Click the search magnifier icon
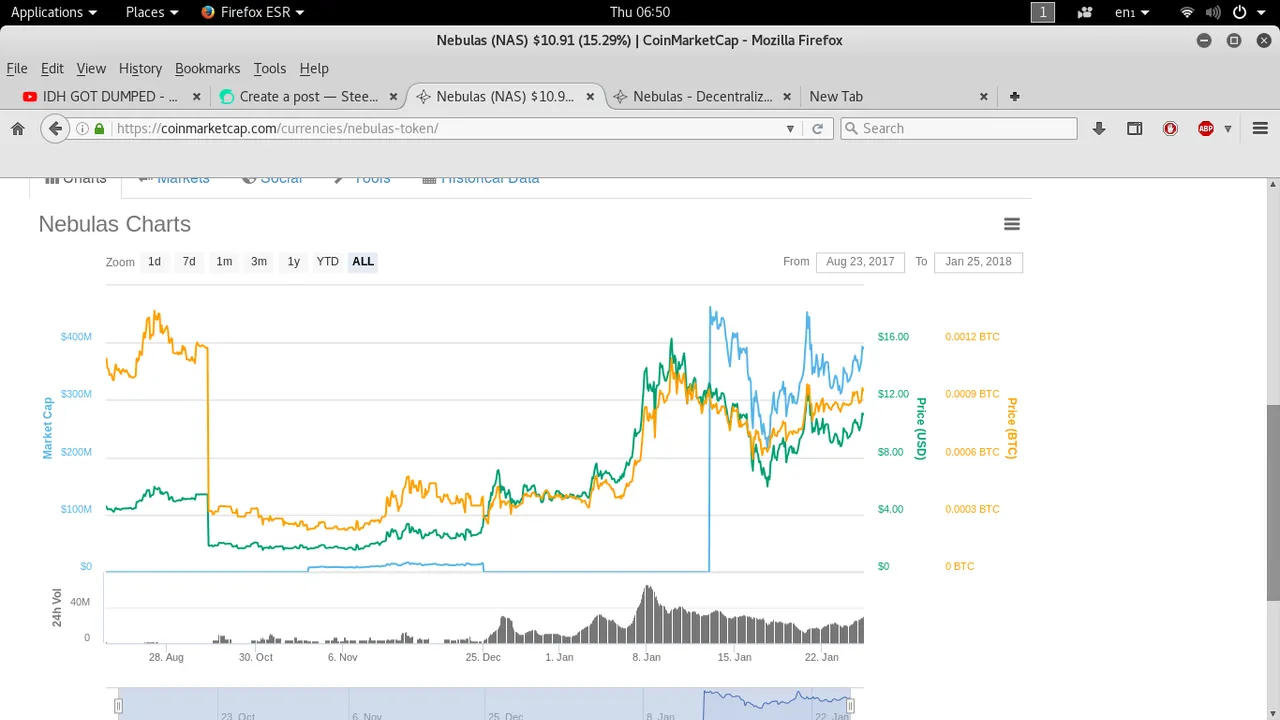1280x720 pixels. click(851, 128)
